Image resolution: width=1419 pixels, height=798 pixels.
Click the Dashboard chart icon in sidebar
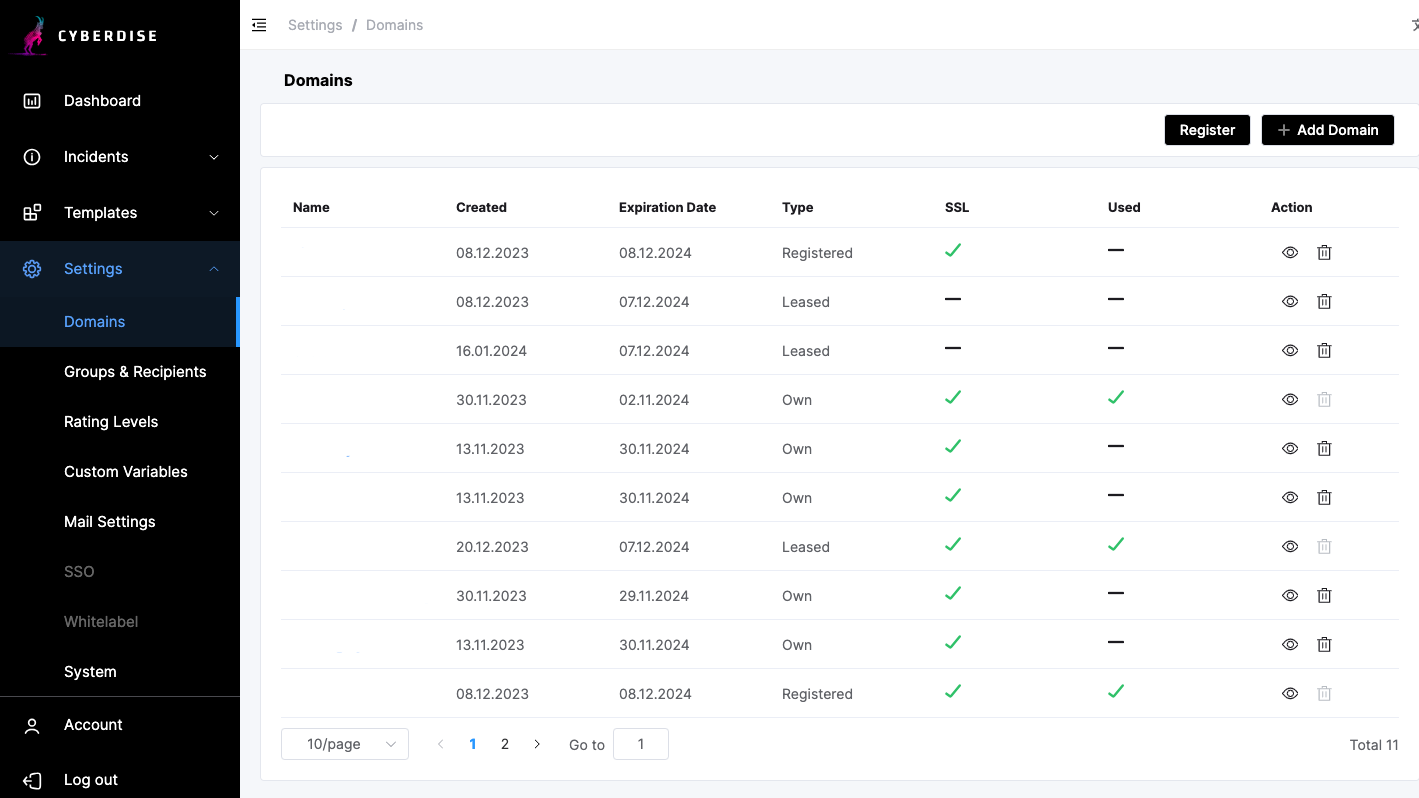[32, 101]
